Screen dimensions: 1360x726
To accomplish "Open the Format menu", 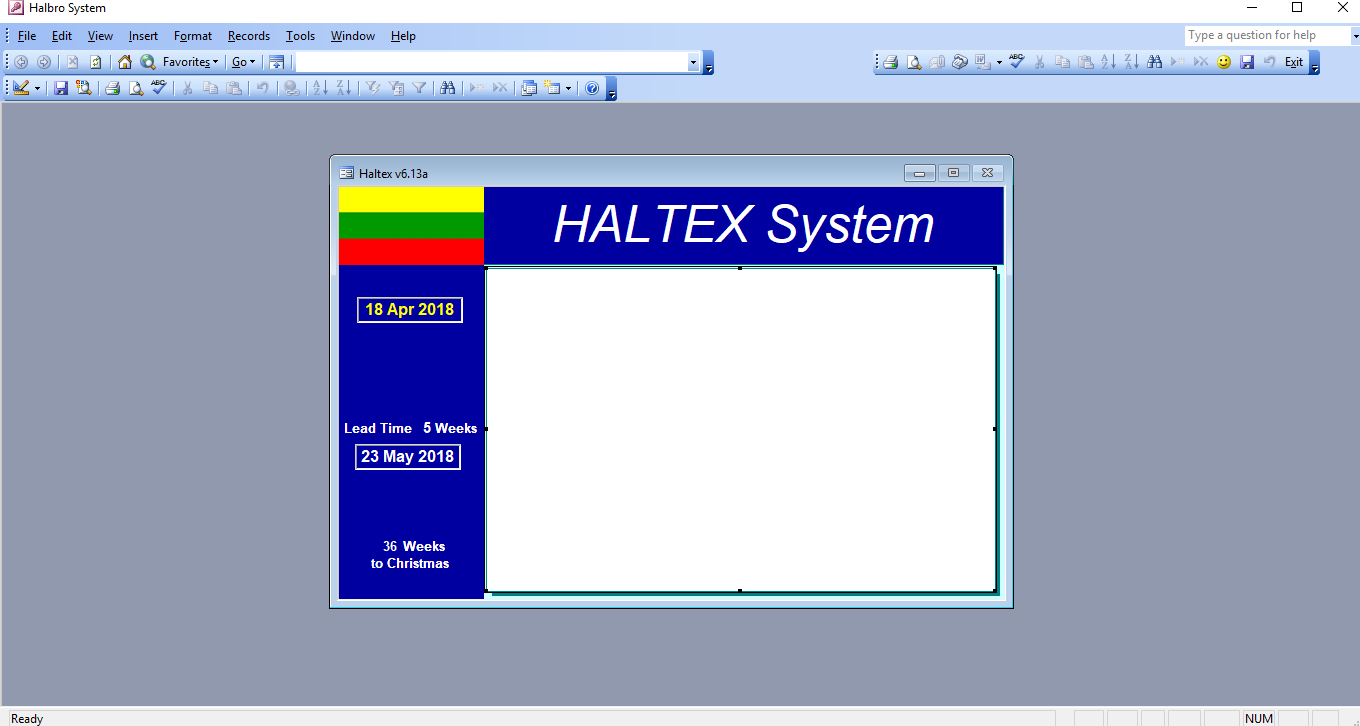I will (x=193, y=36).
